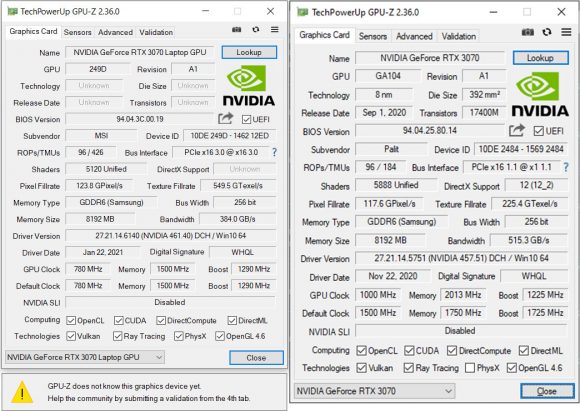Image resolution: width=580 pixels, height=411 pixels.
Task: Click the camera icon in right GPU-Z window
Action: [527, 33]
